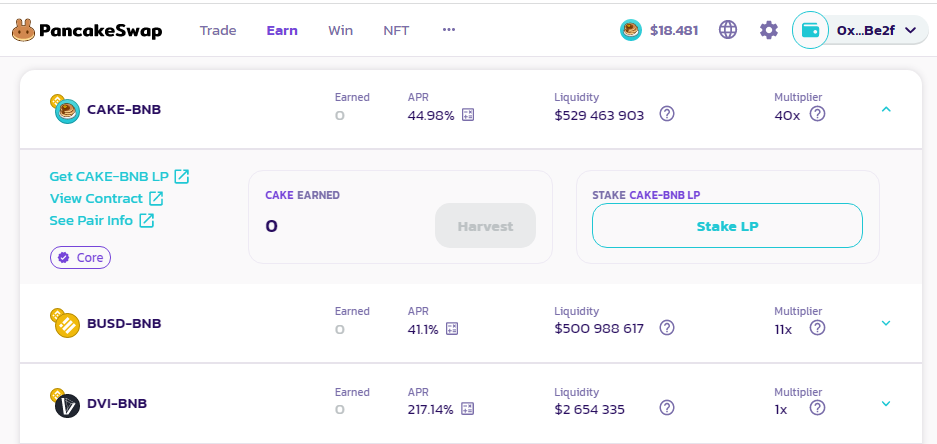Click the Stake LP button

[x=727, y=226]
